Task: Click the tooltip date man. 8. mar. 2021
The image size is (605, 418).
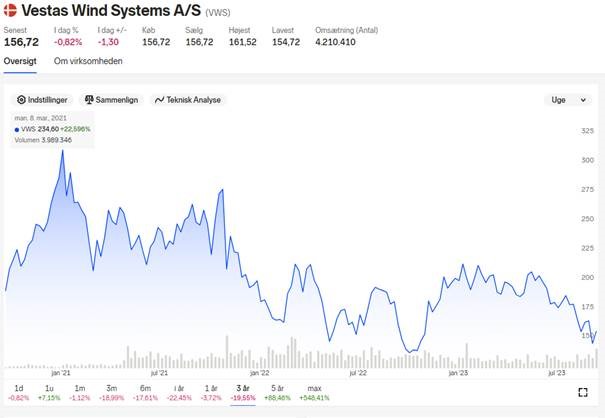Action: coord(41,118)
